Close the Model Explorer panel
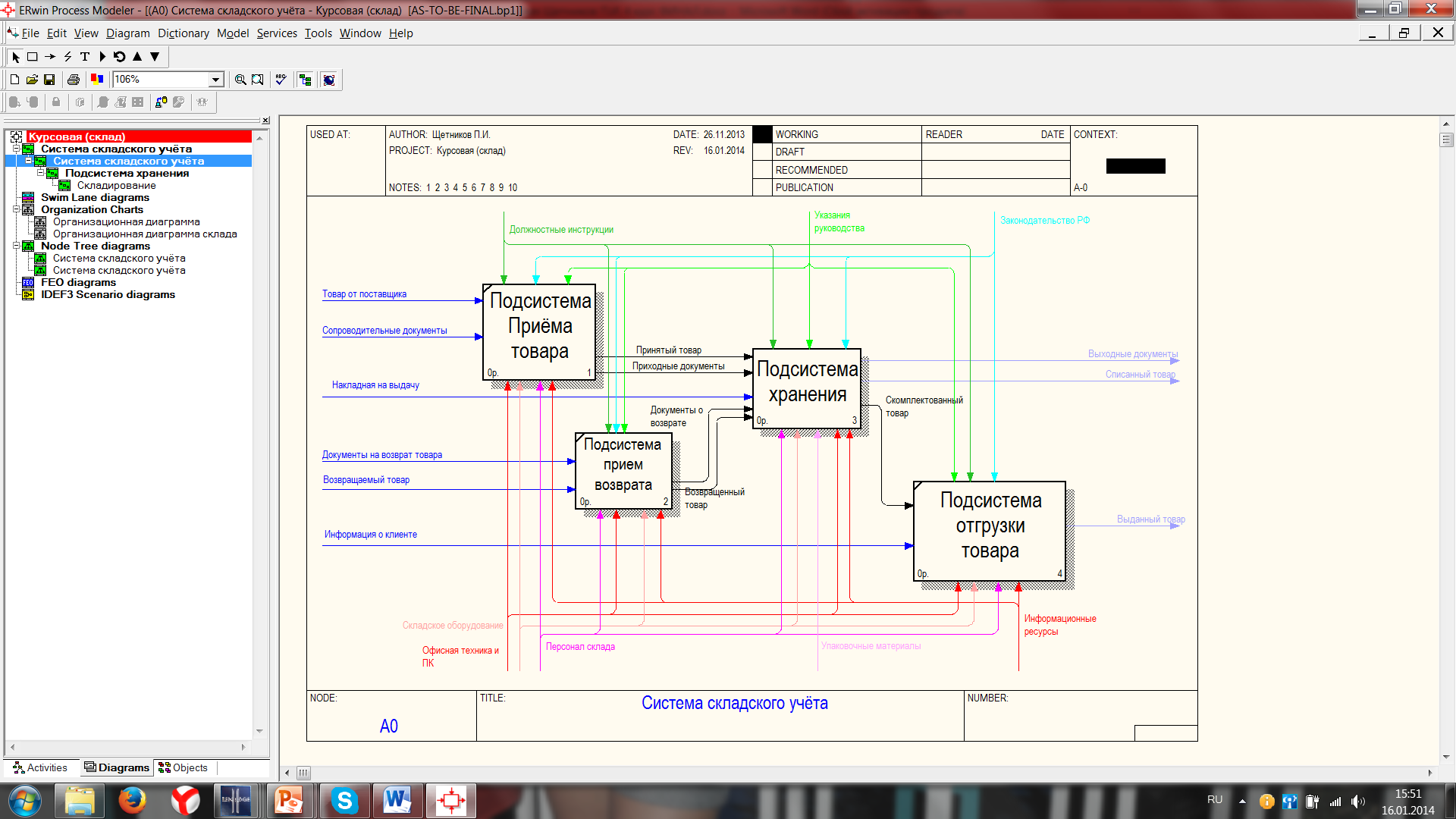Screen dimensions: 1456x819 [265, 121]
